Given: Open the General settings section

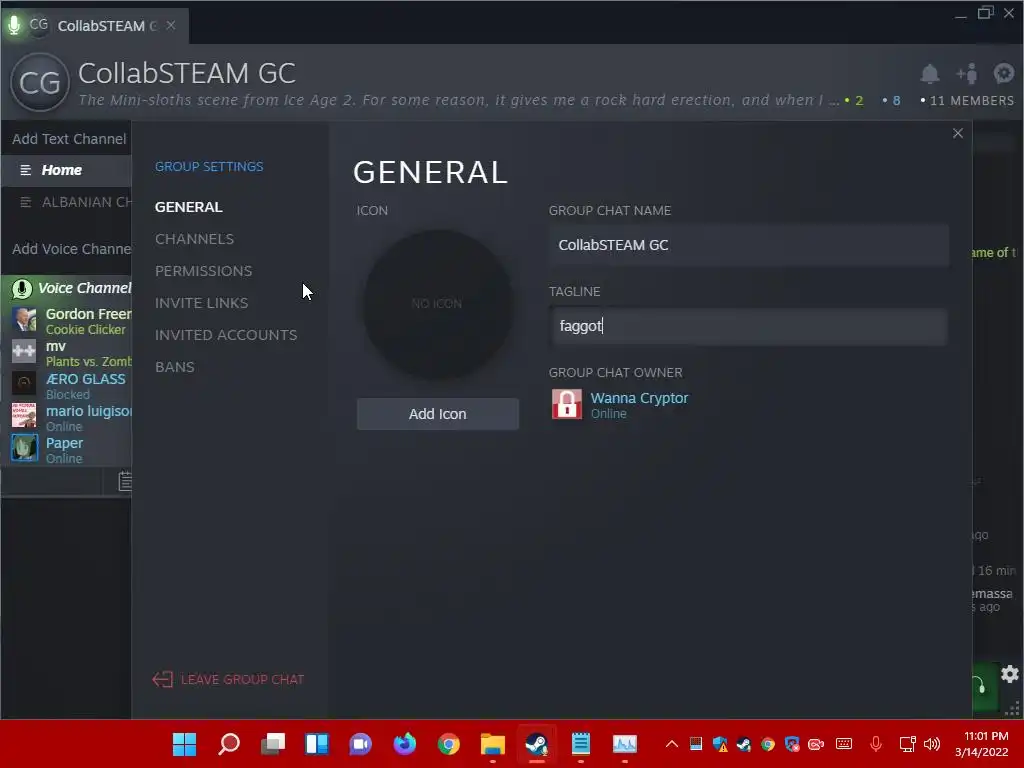Looking at the screenshot, I should click(x=188, y=207).
